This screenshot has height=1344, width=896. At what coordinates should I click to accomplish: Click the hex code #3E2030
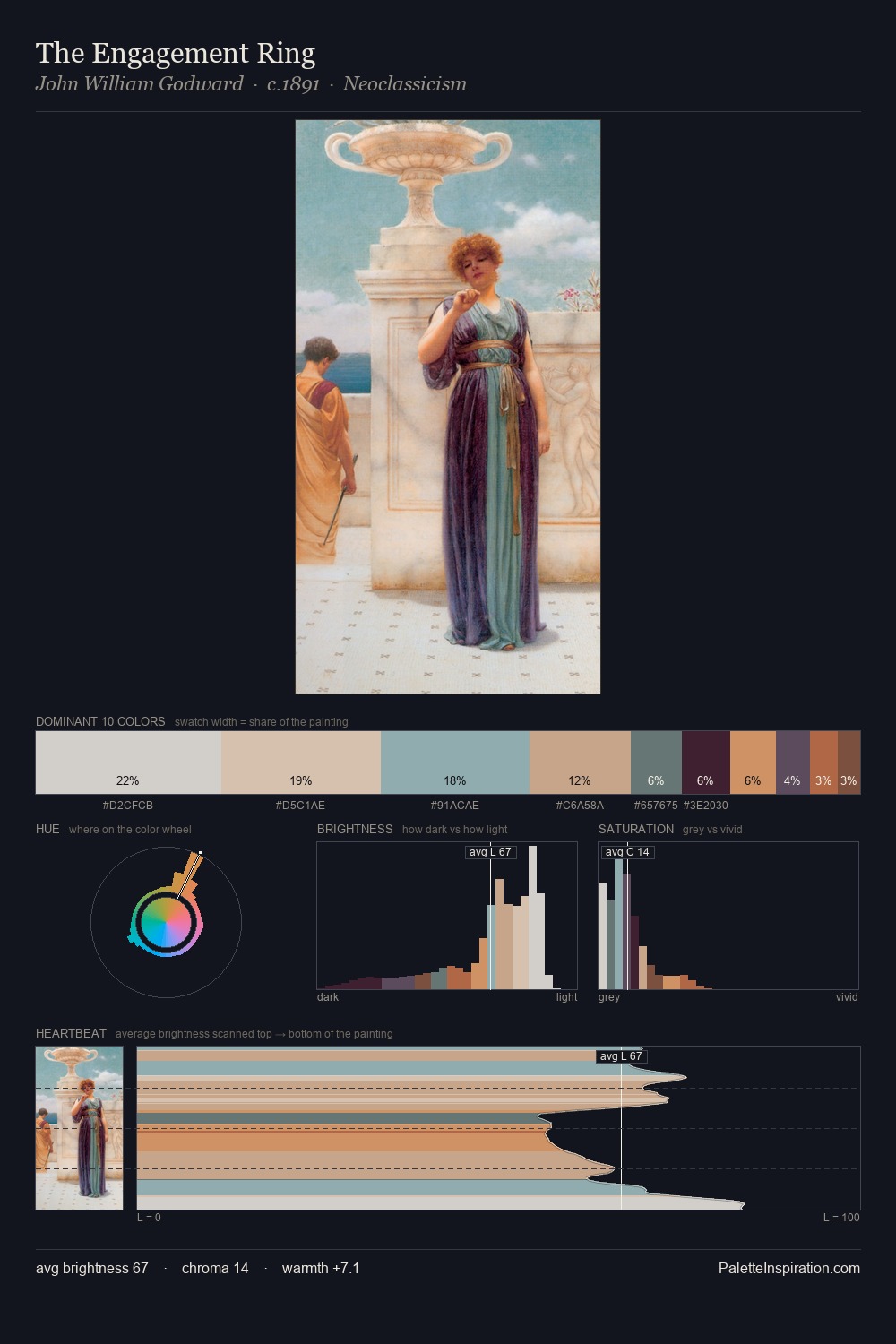[x=706, y=806]
